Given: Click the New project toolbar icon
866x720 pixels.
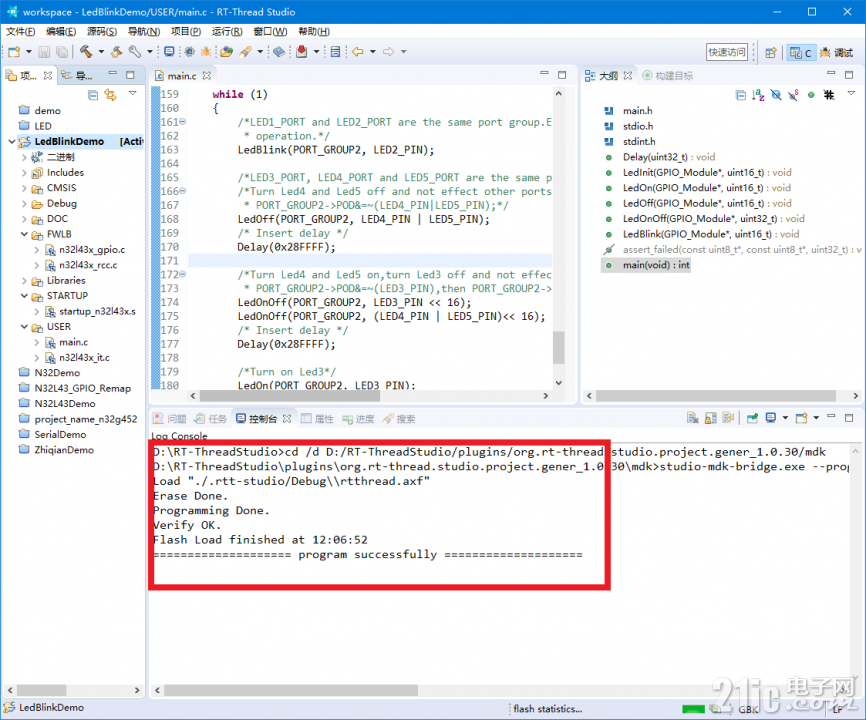Looking at the screenshot, I should (x=14, y=52).
